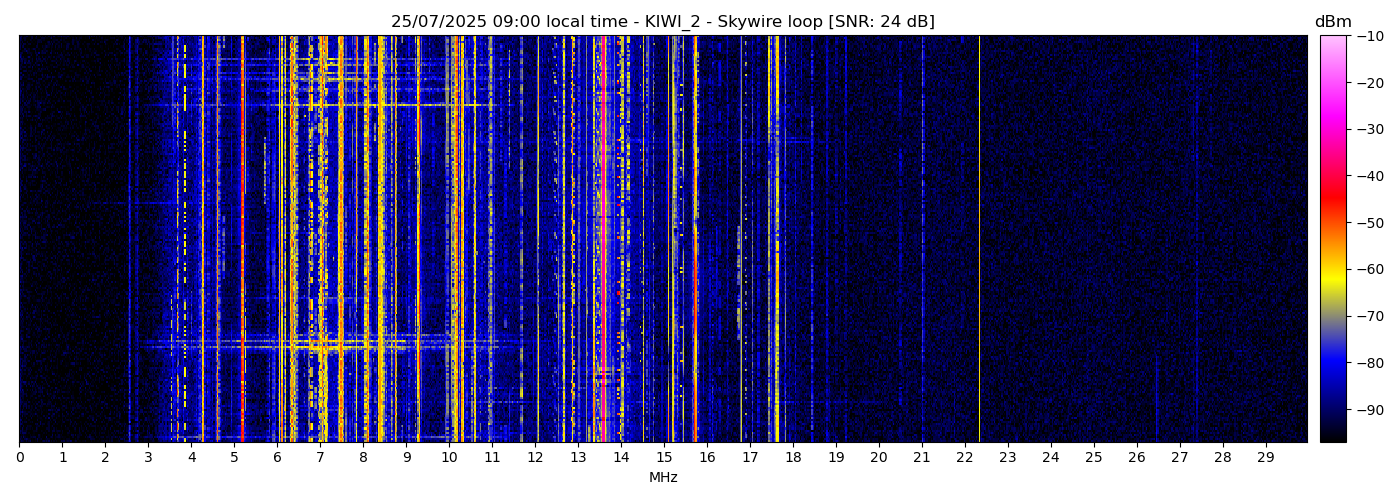
Task: Click the white vertical line past 22 MHz
Action: [x=979, y=240]
